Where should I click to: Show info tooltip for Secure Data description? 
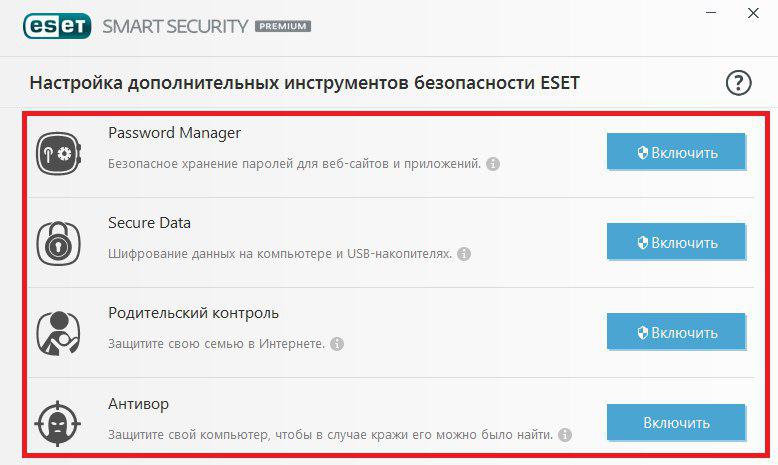464,254
